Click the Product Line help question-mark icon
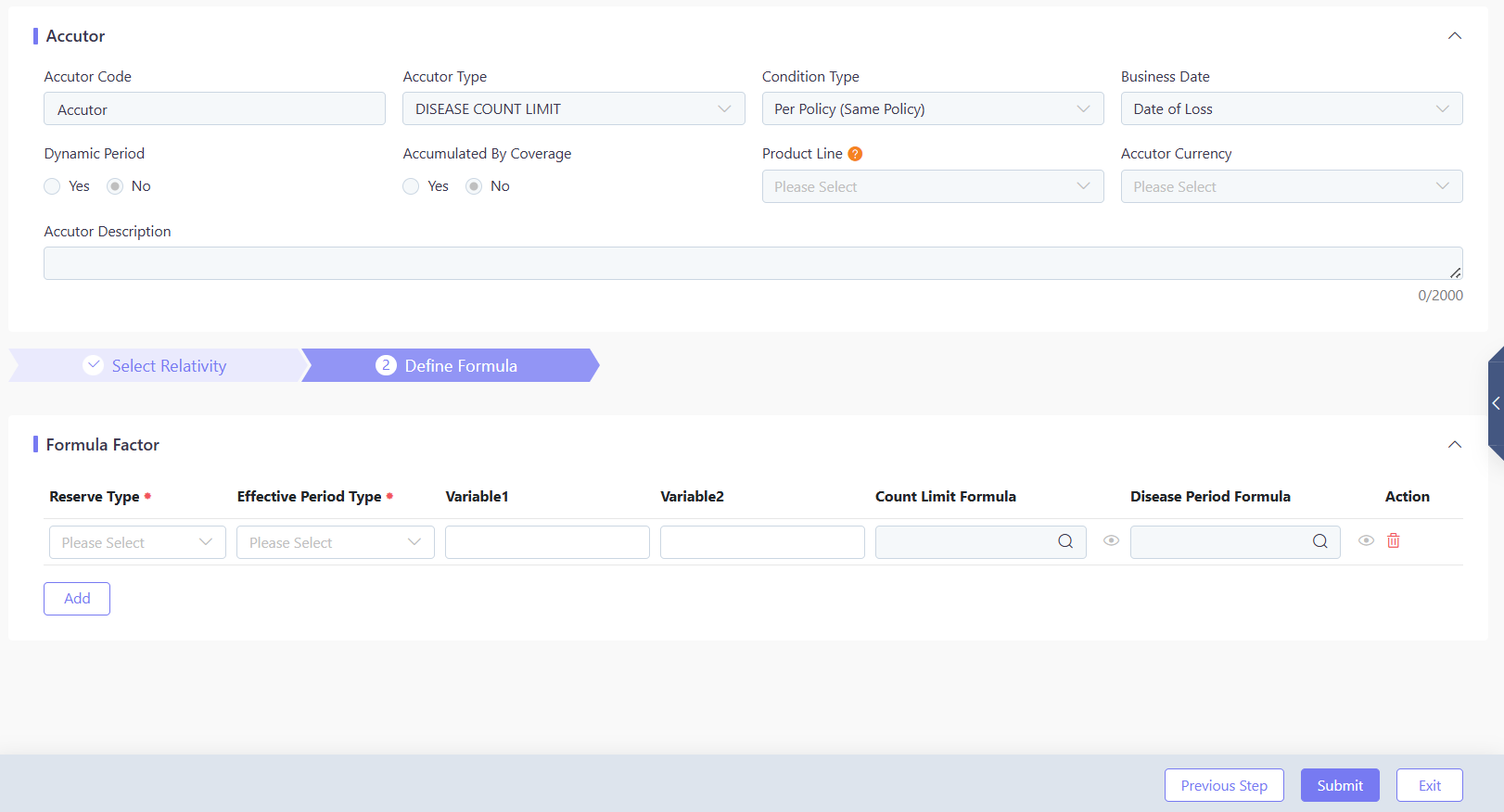1504x812 pixels. tap(855, 154)
